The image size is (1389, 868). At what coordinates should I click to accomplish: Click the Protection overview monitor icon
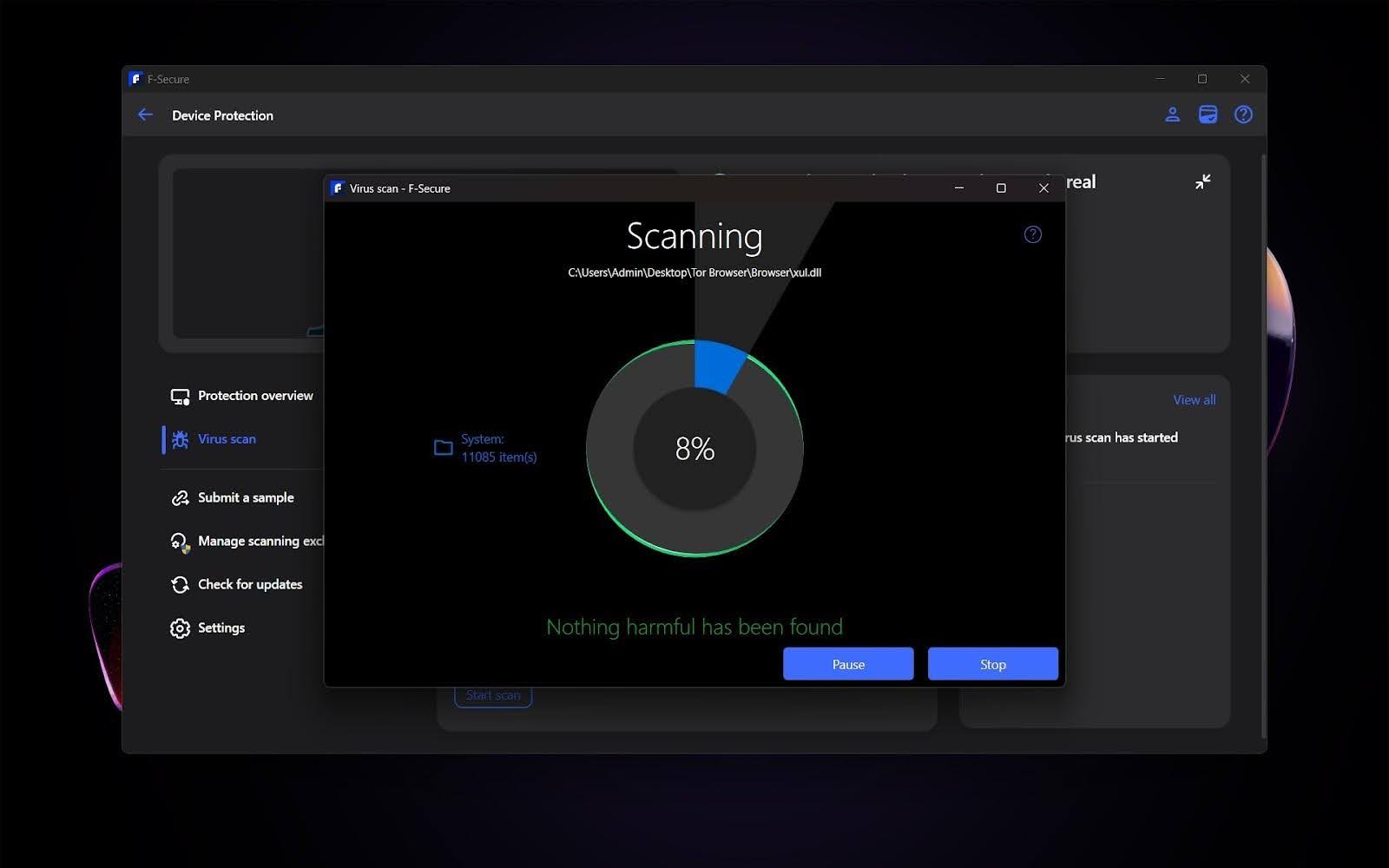pos(180,397)
